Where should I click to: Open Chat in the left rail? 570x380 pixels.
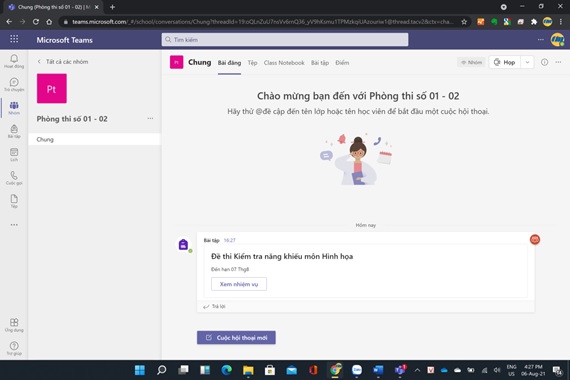(x=14, y=84)
